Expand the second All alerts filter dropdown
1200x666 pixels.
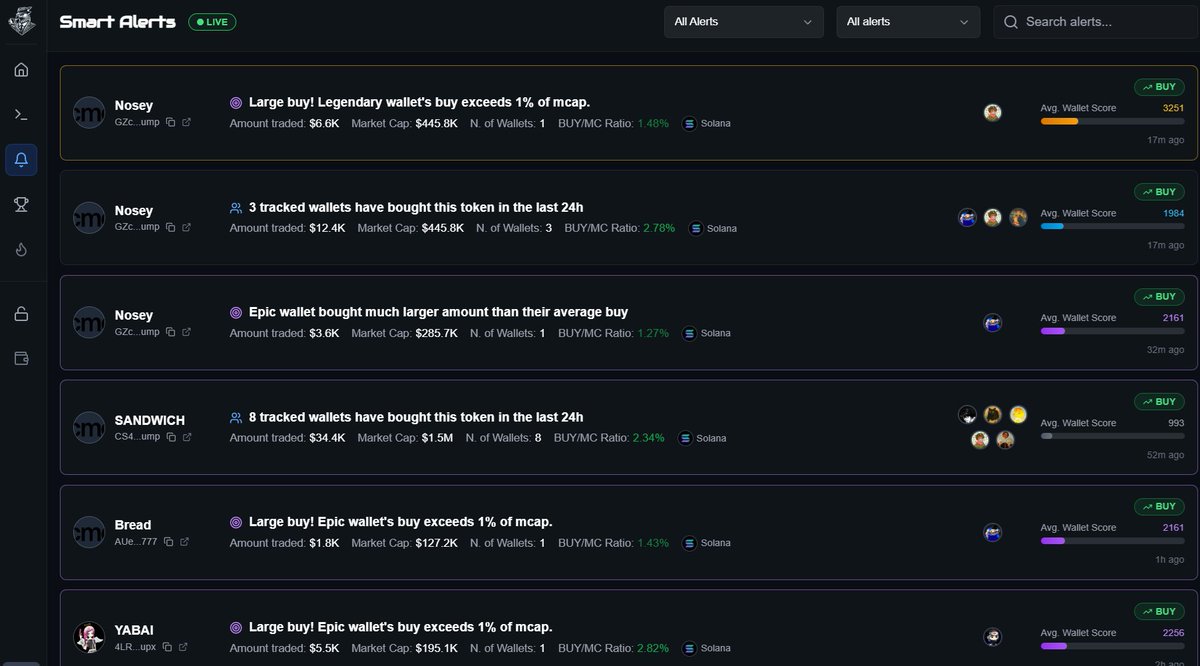[x=907, y=21]
